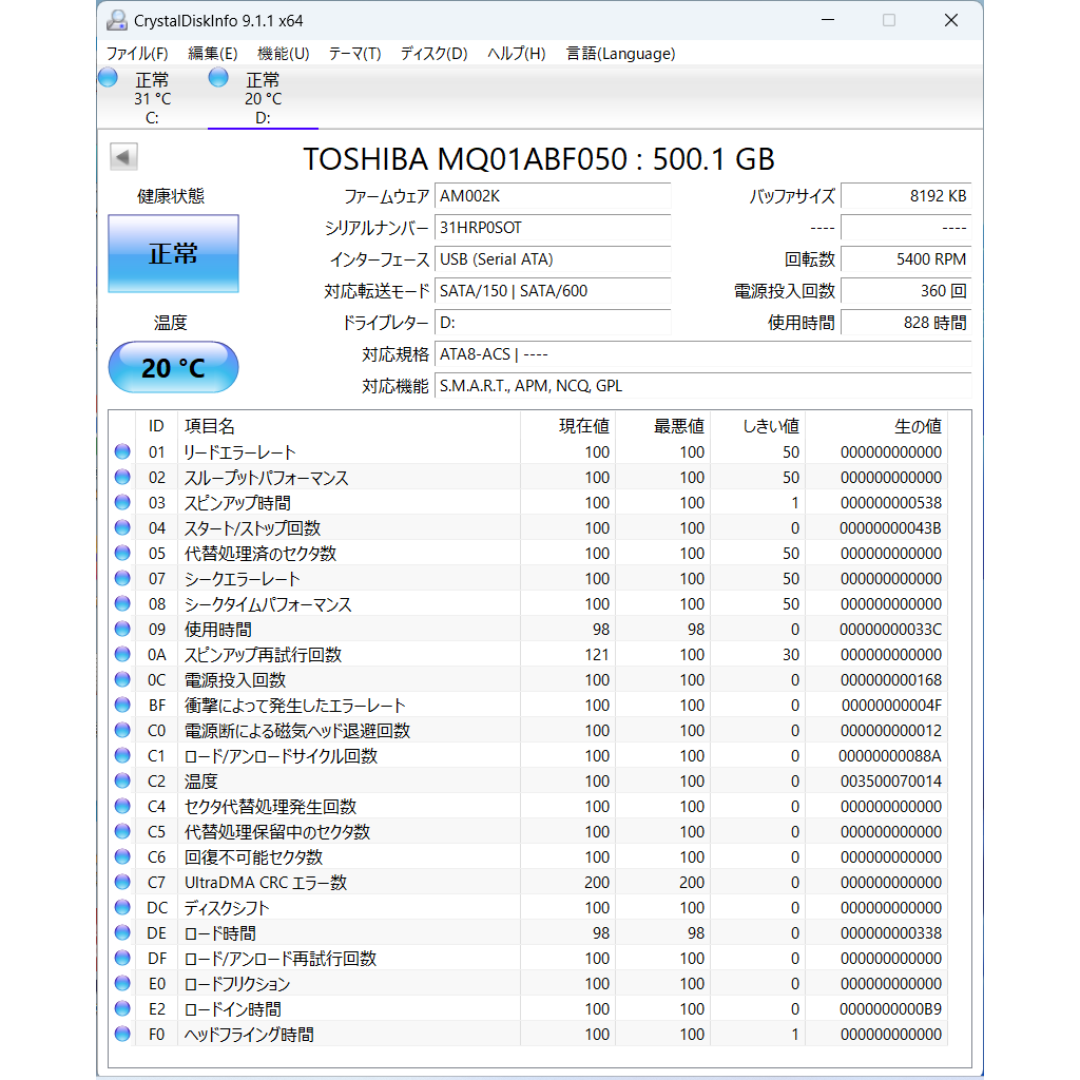1080x1080 pixels.
Task: Open the ヘルプ(H) menu
Action: click(517, 54)
